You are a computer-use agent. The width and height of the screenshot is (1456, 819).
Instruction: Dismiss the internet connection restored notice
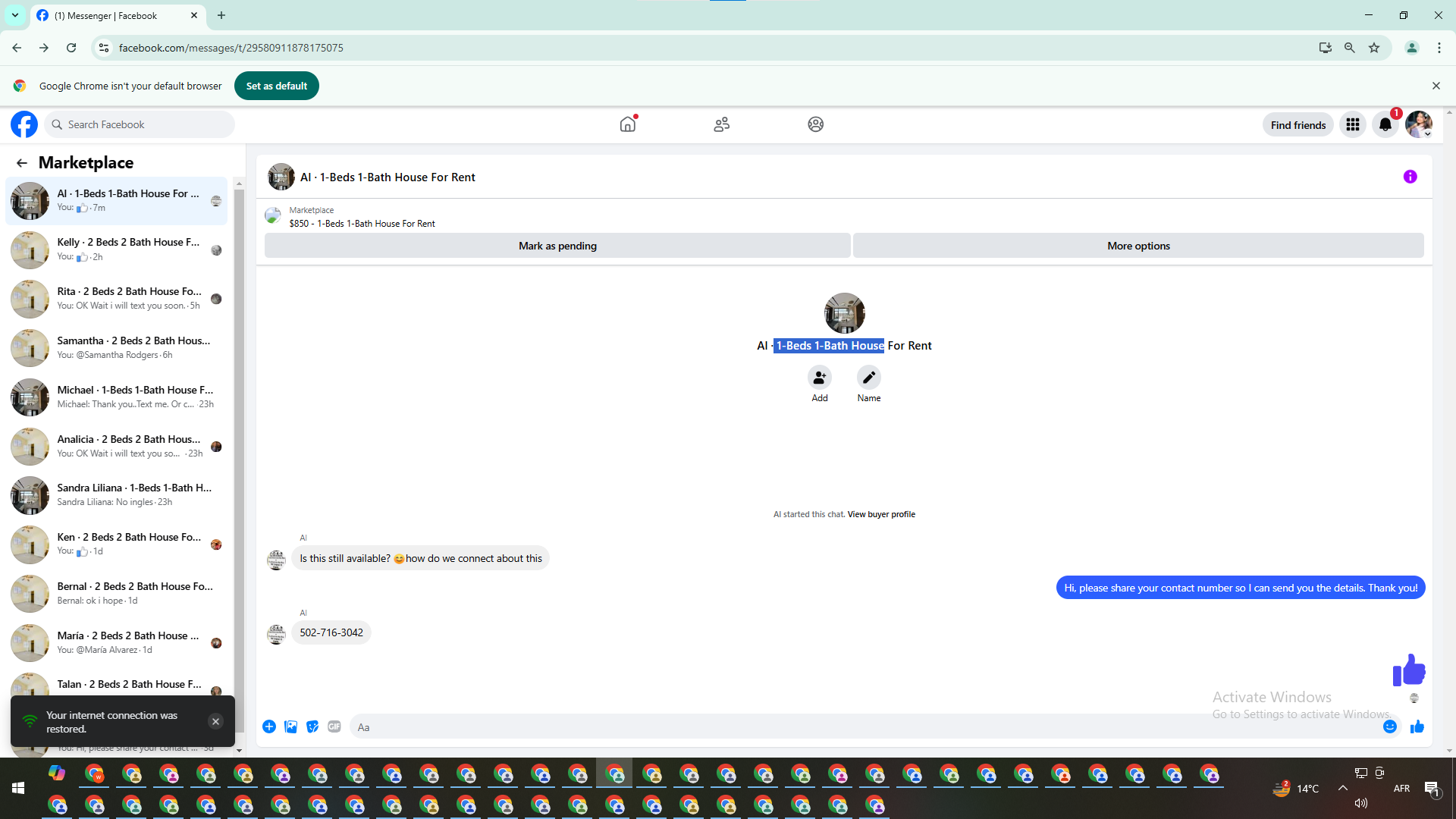click(x=216, y=722)
